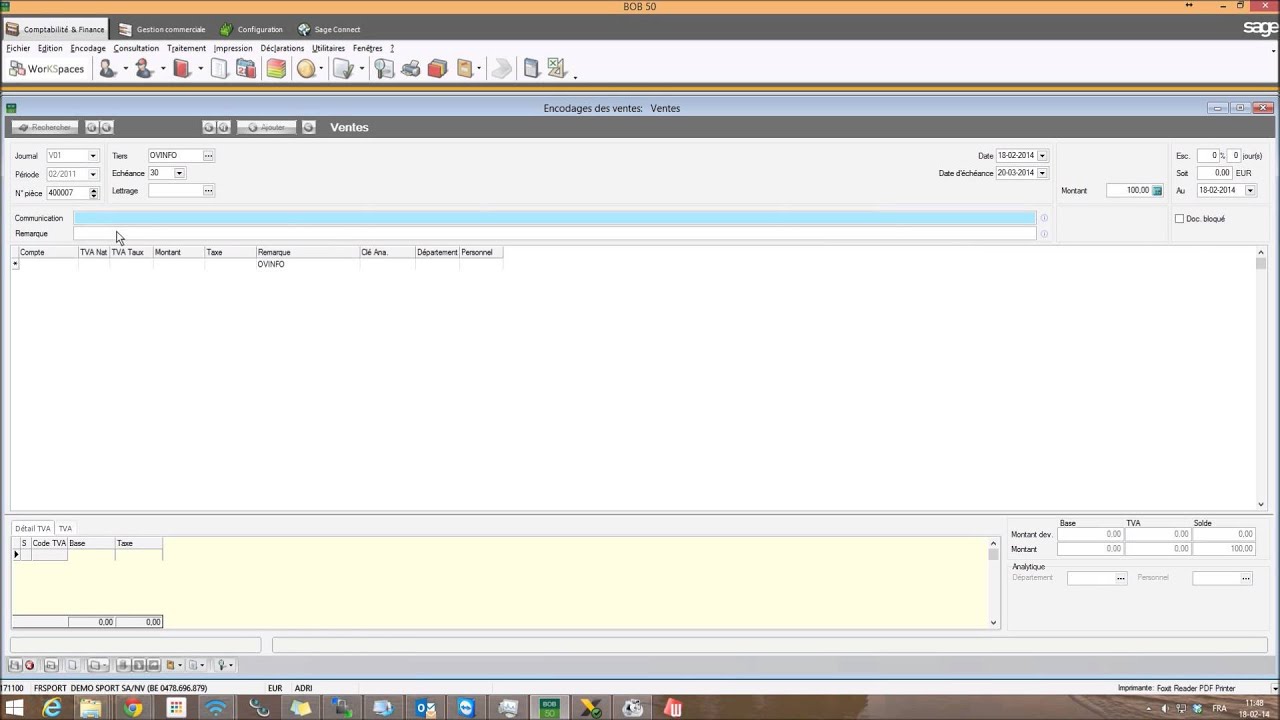1280x720 pixels.
Task: Open Google Chrome from the taskbar
Action: click(132, 708)
